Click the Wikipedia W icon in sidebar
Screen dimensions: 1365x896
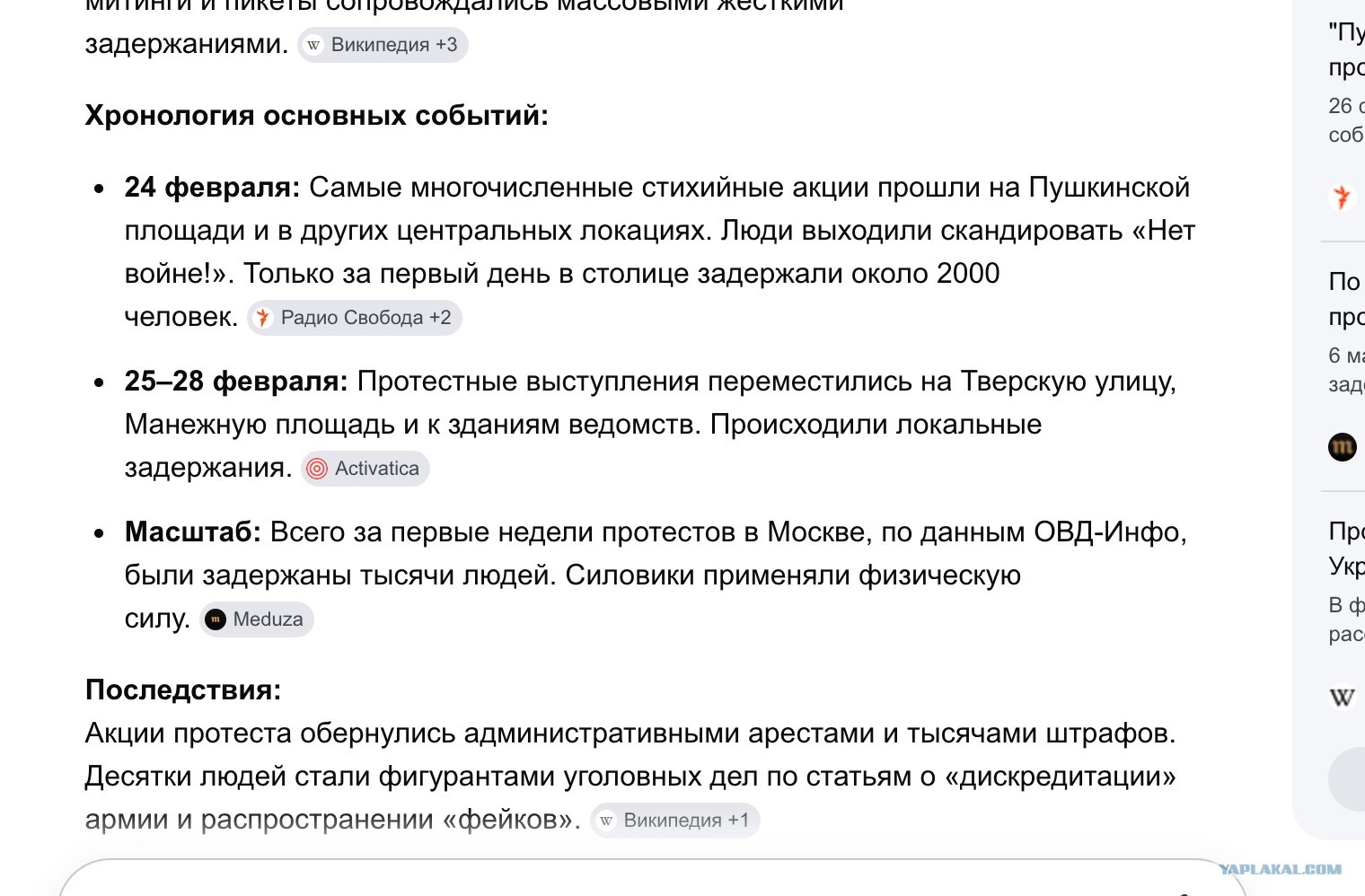(1343, 697)
